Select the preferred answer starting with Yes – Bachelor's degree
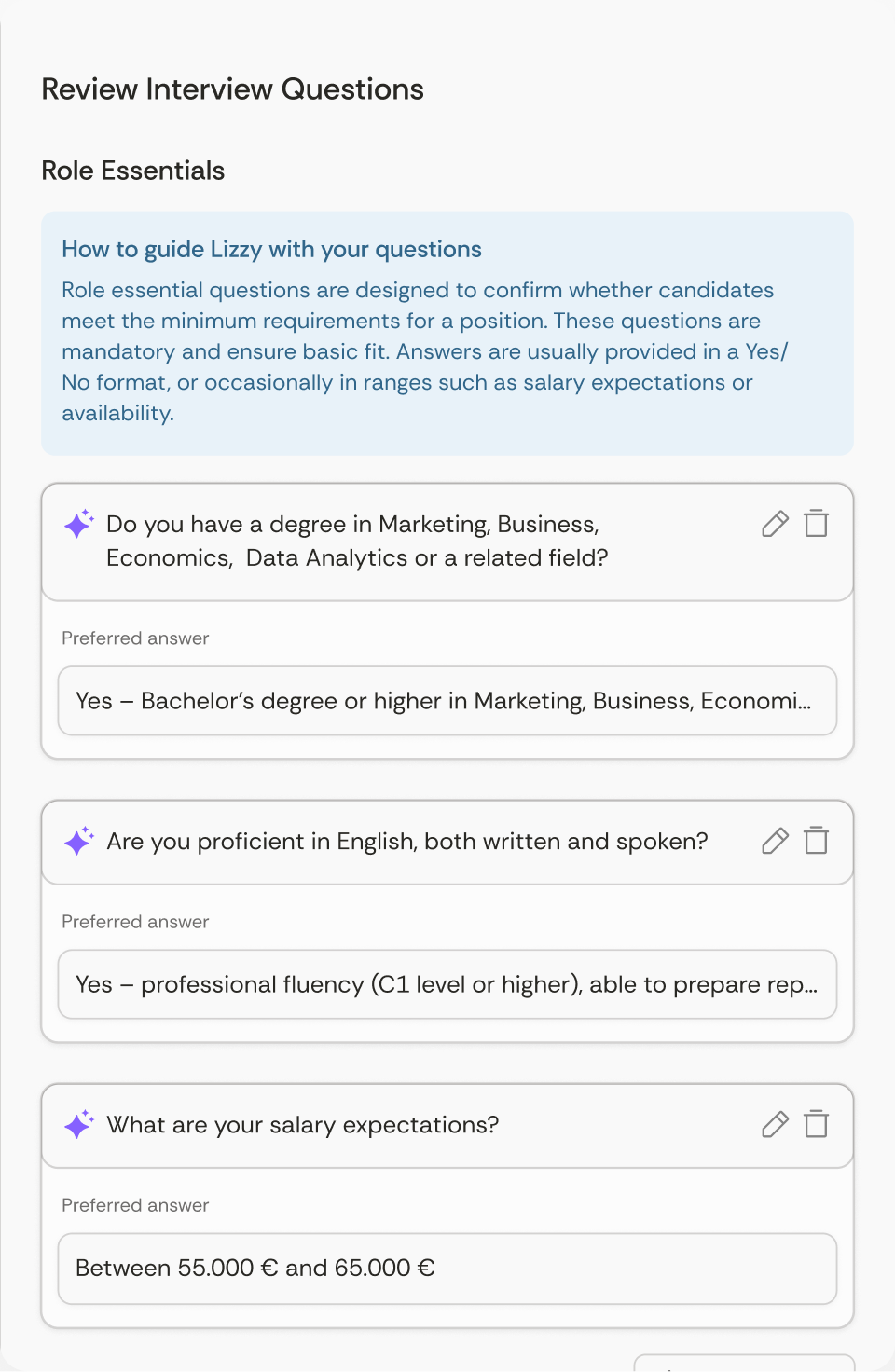 [447, 701]
